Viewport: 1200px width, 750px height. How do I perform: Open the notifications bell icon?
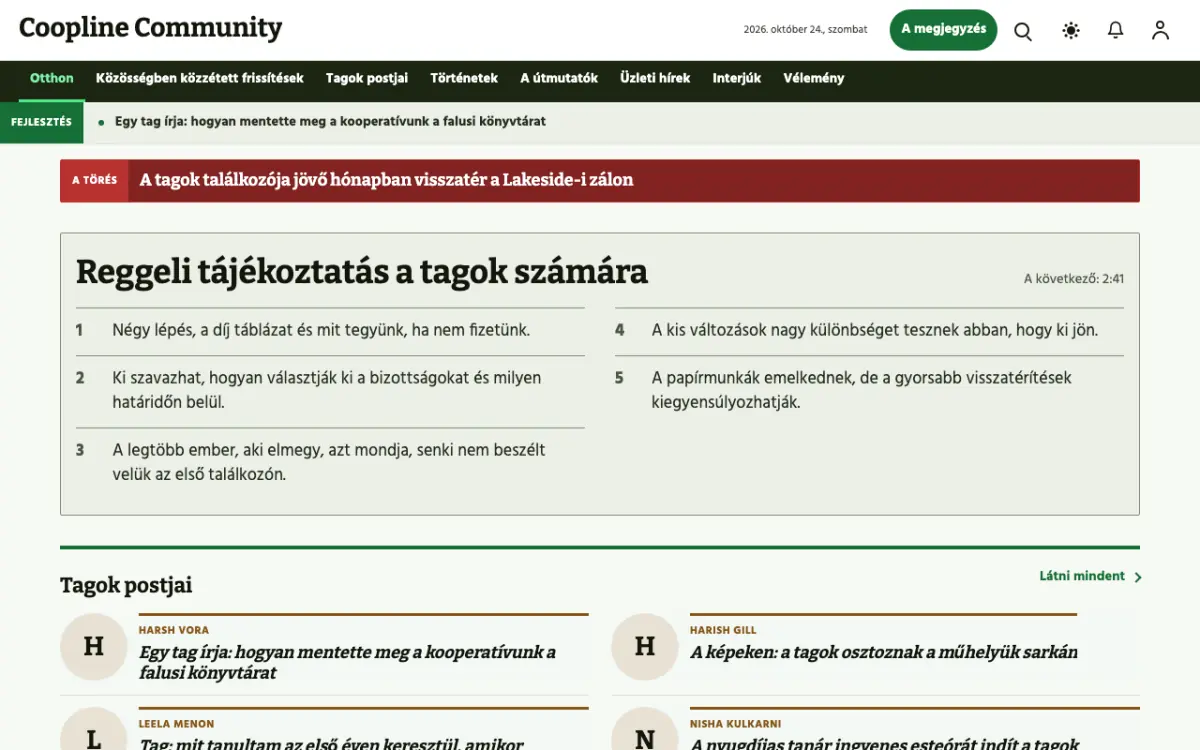pyautogui.click(x=1116, y=31)
